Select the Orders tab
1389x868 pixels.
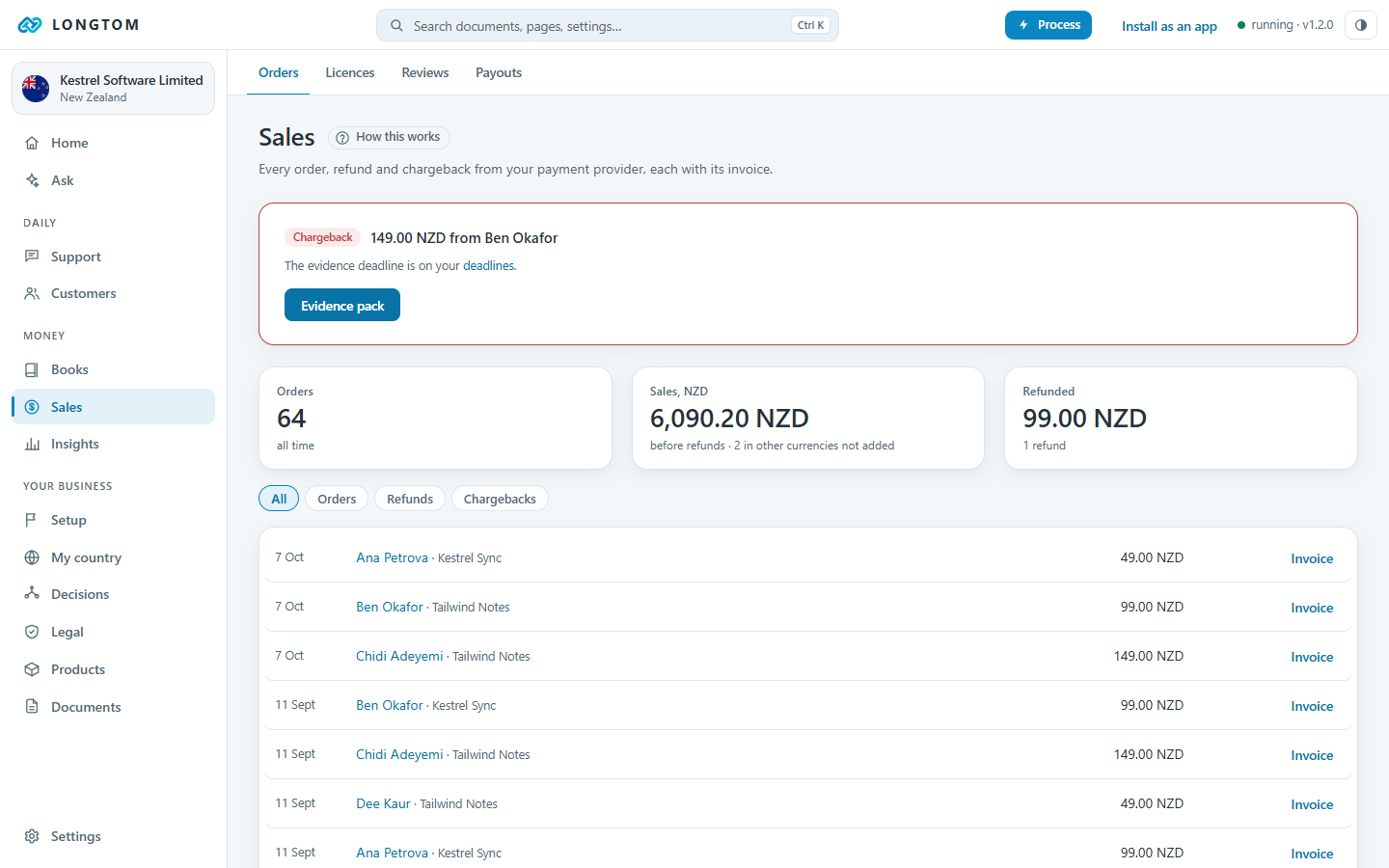[279, 72]
